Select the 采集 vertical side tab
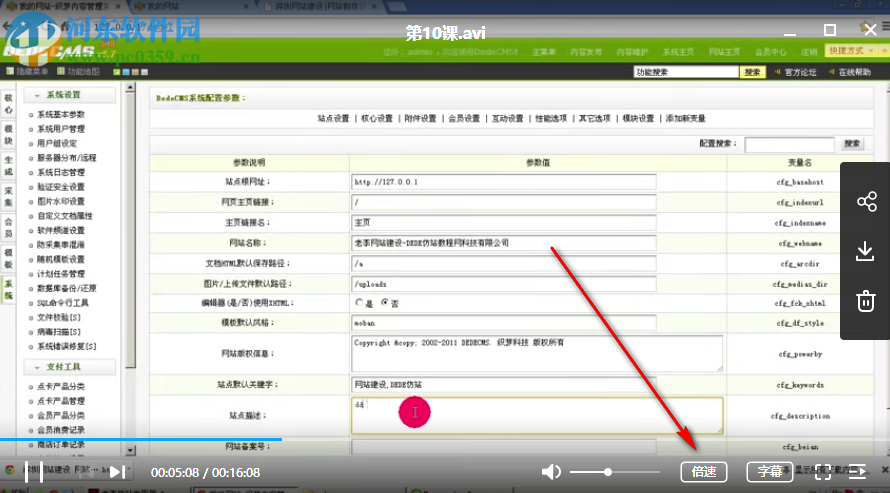 pyautogui.click(x=9, y=196)
